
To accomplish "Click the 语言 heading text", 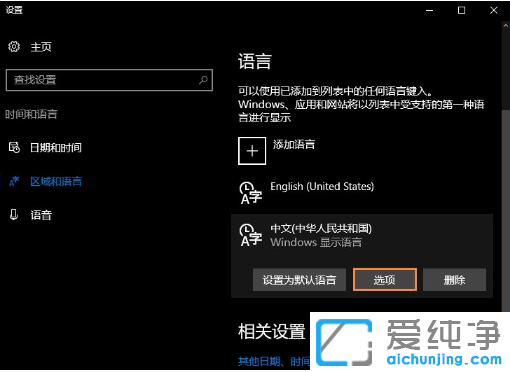I will 255,62.
